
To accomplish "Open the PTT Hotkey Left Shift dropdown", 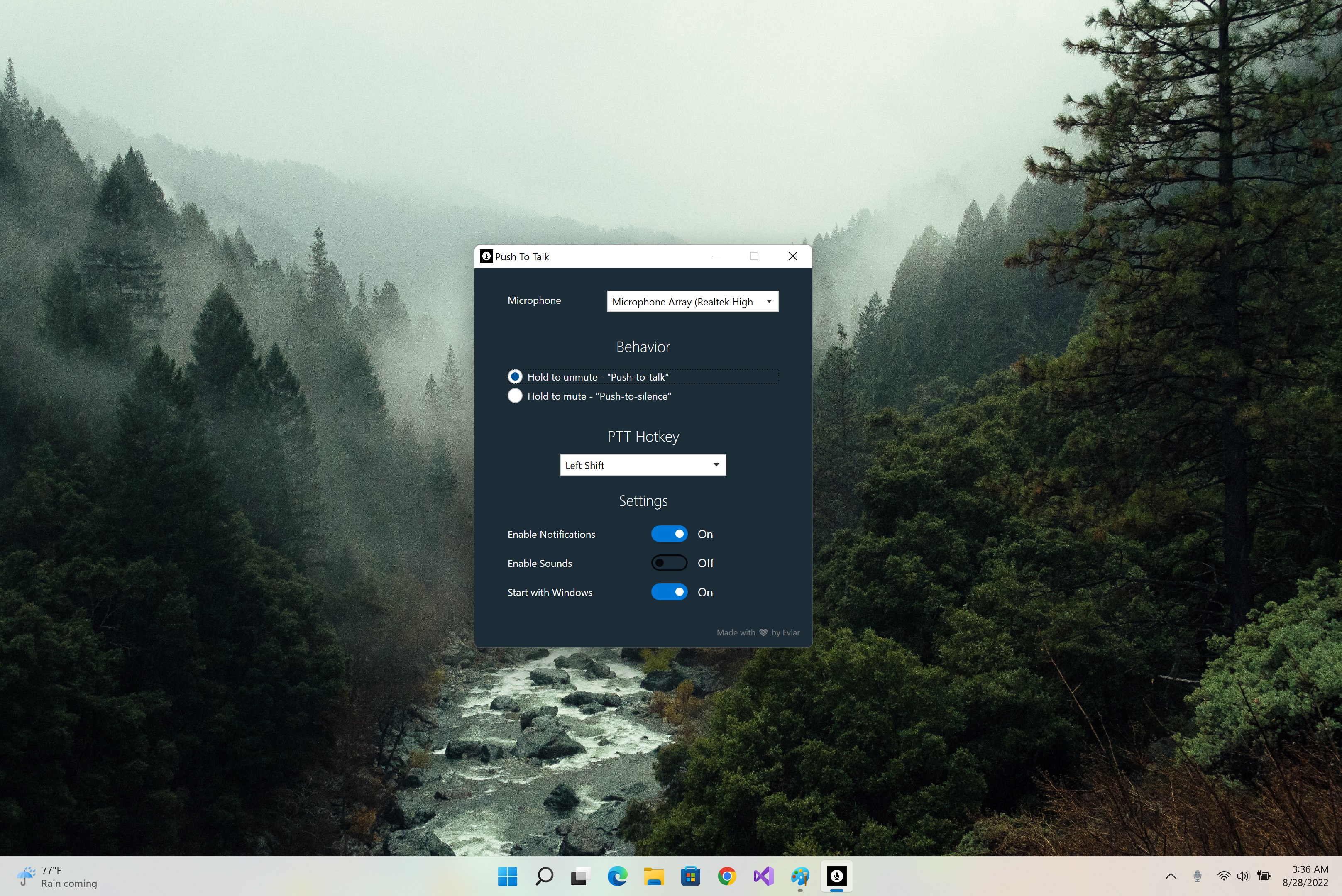I will point(643,465).
